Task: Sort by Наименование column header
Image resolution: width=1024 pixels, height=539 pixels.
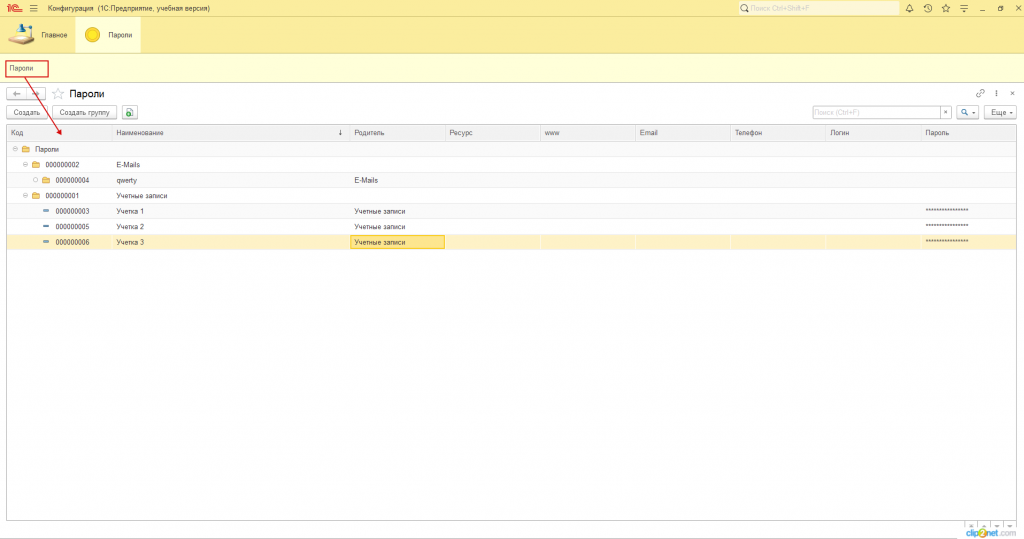Action: [231, 133]
